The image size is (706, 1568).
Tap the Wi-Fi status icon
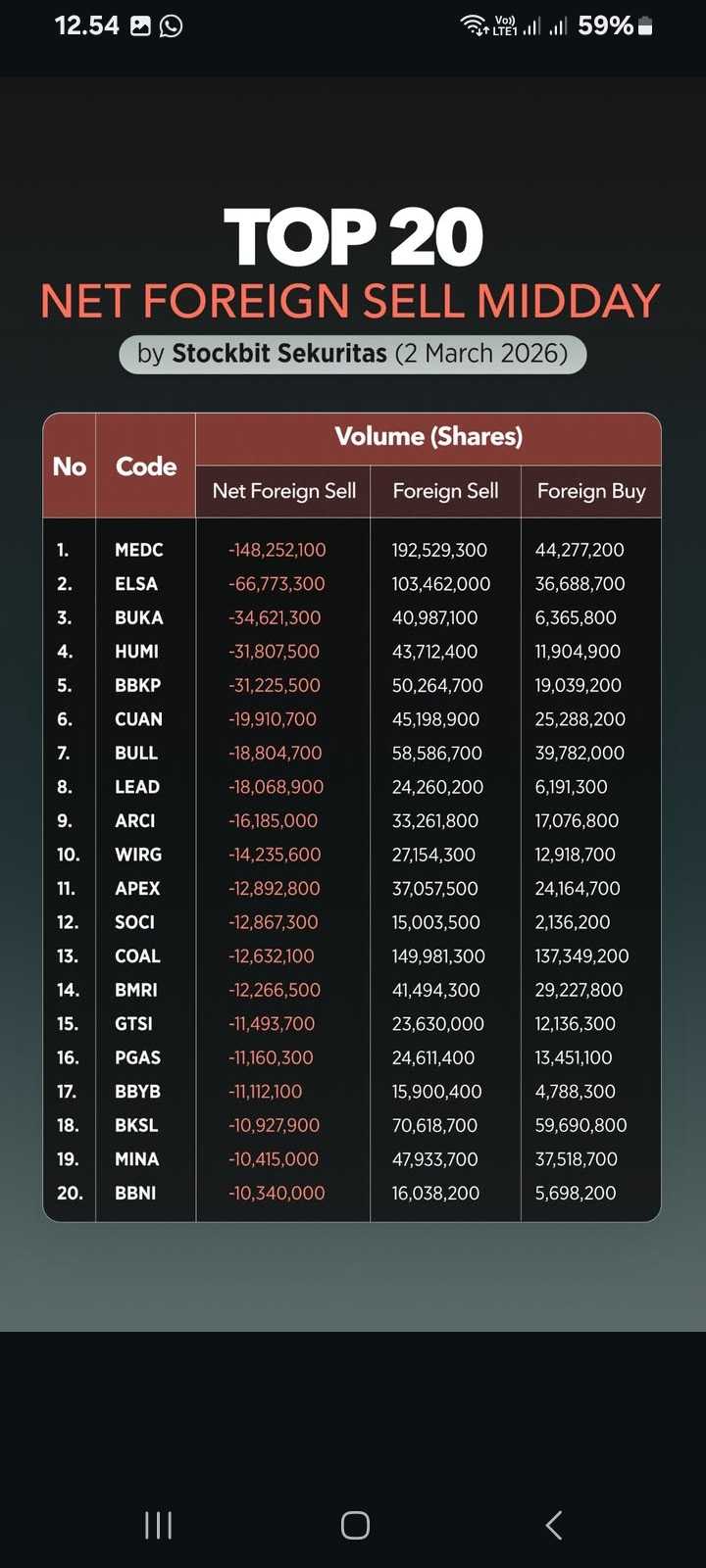475,25
